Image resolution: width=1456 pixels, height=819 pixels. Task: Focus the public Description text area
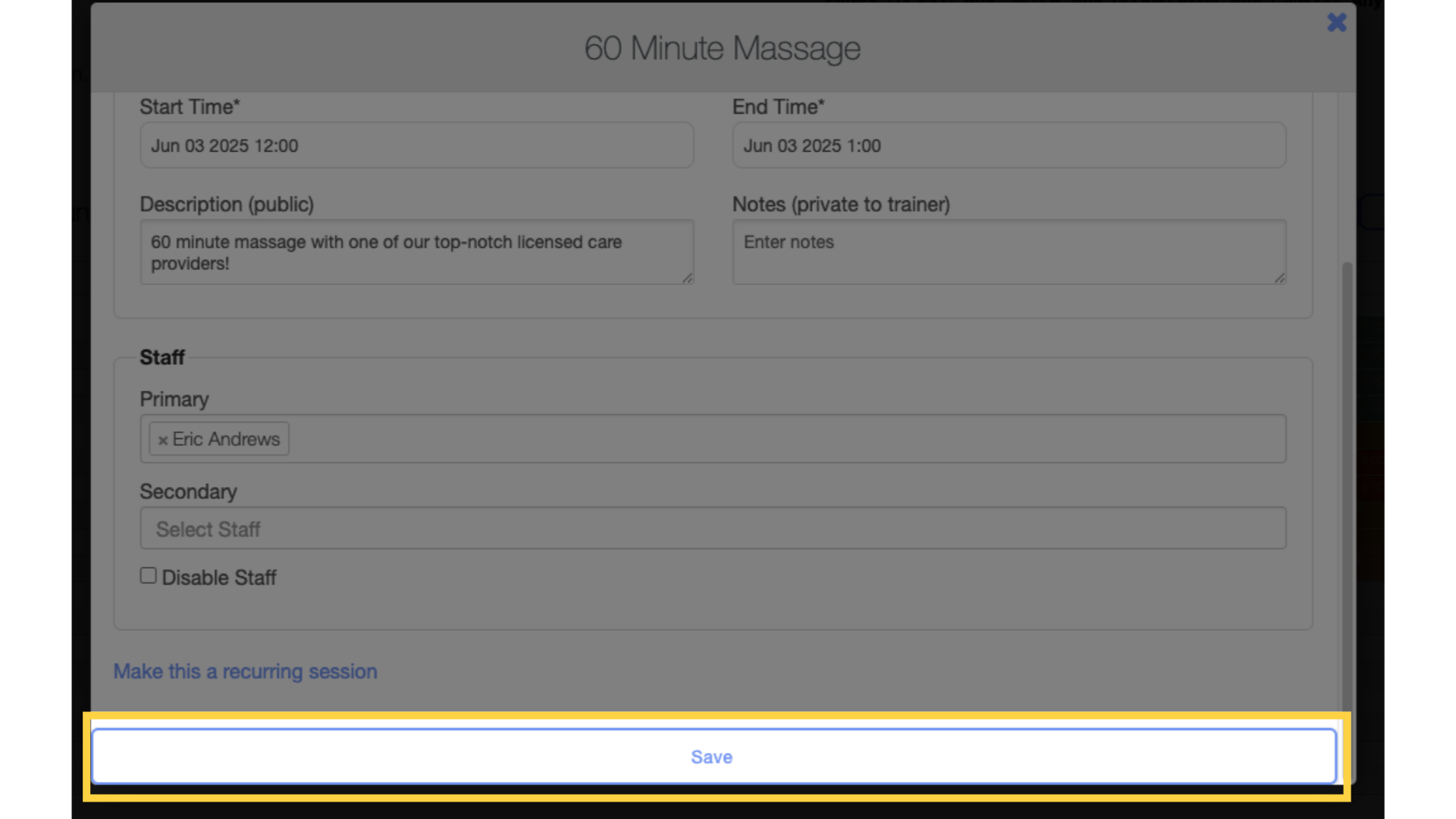click(417, 253)
